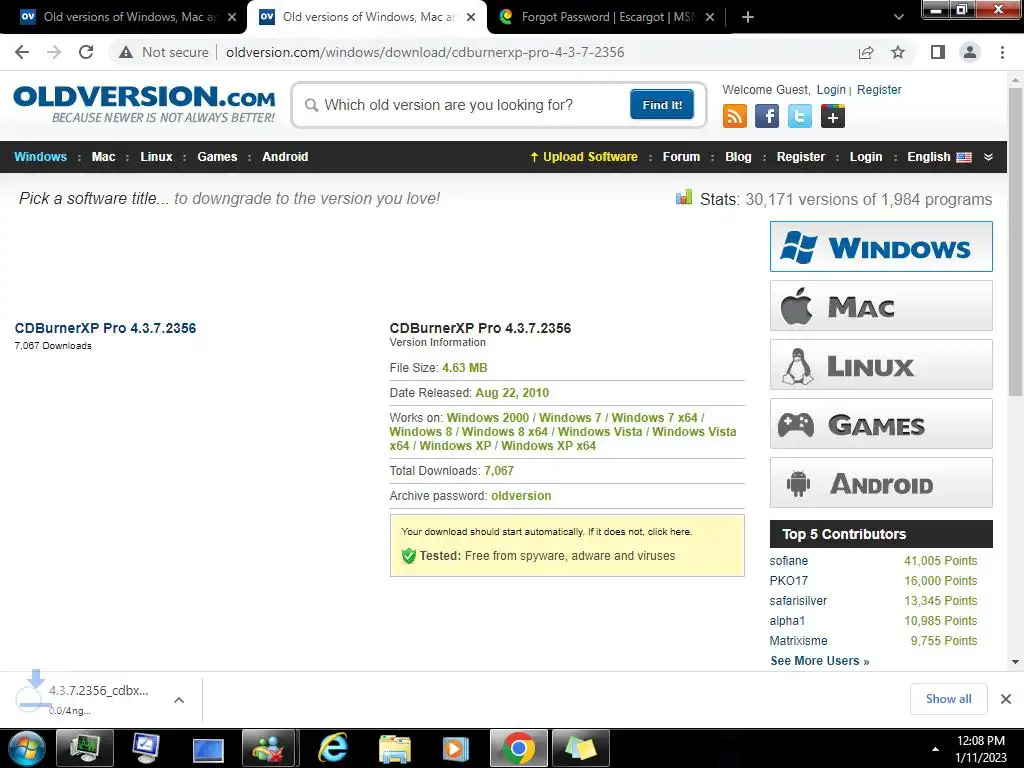This screenshot has width=1024, height=768.
Task: Open Windows Start orb
Action: click(x=25, y=748)
